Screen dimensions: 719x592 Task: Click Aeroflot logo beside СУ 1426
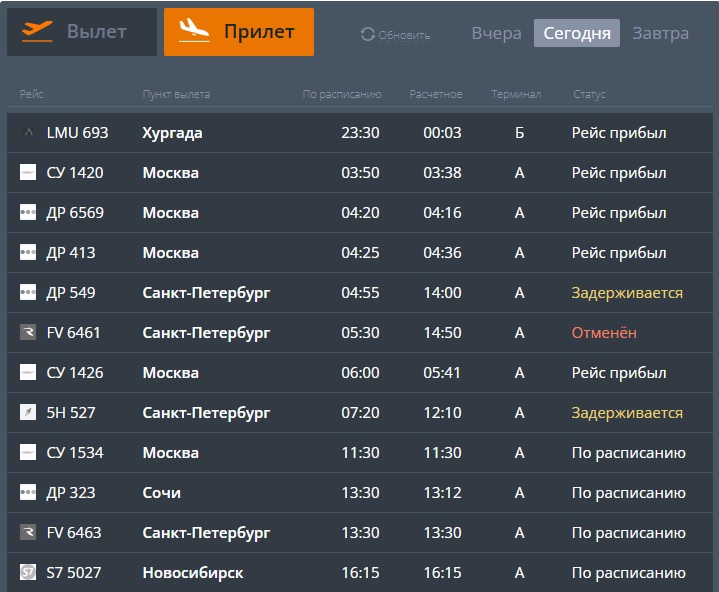tap(28, 372)
